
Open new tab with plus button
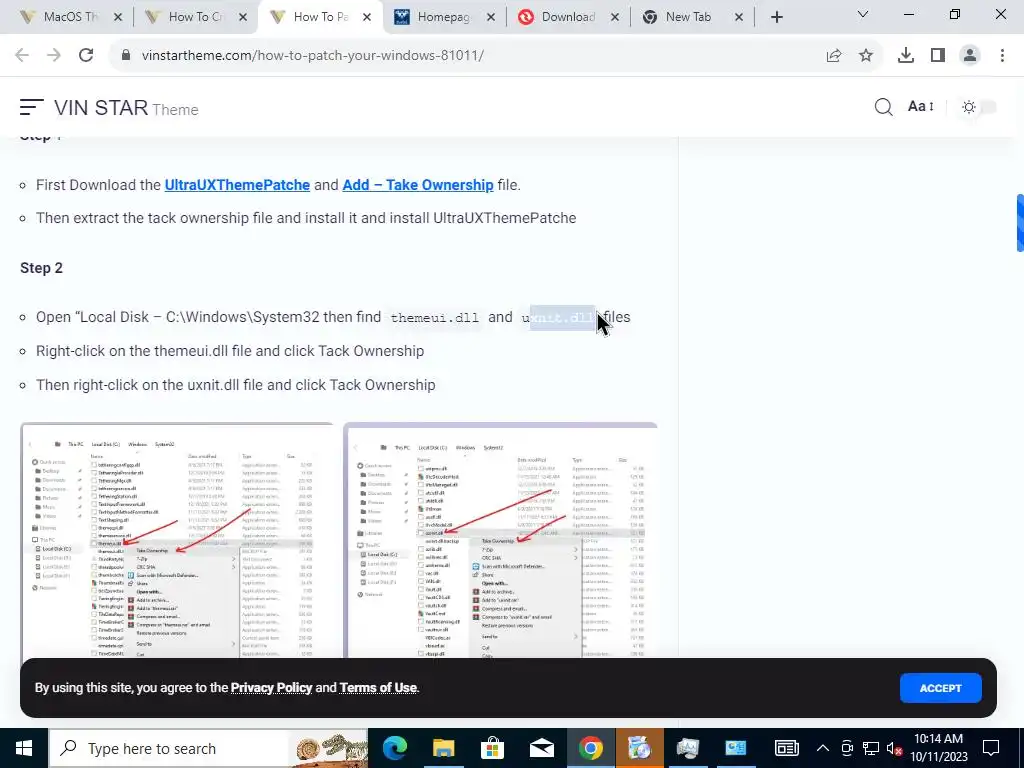point(776,17)
